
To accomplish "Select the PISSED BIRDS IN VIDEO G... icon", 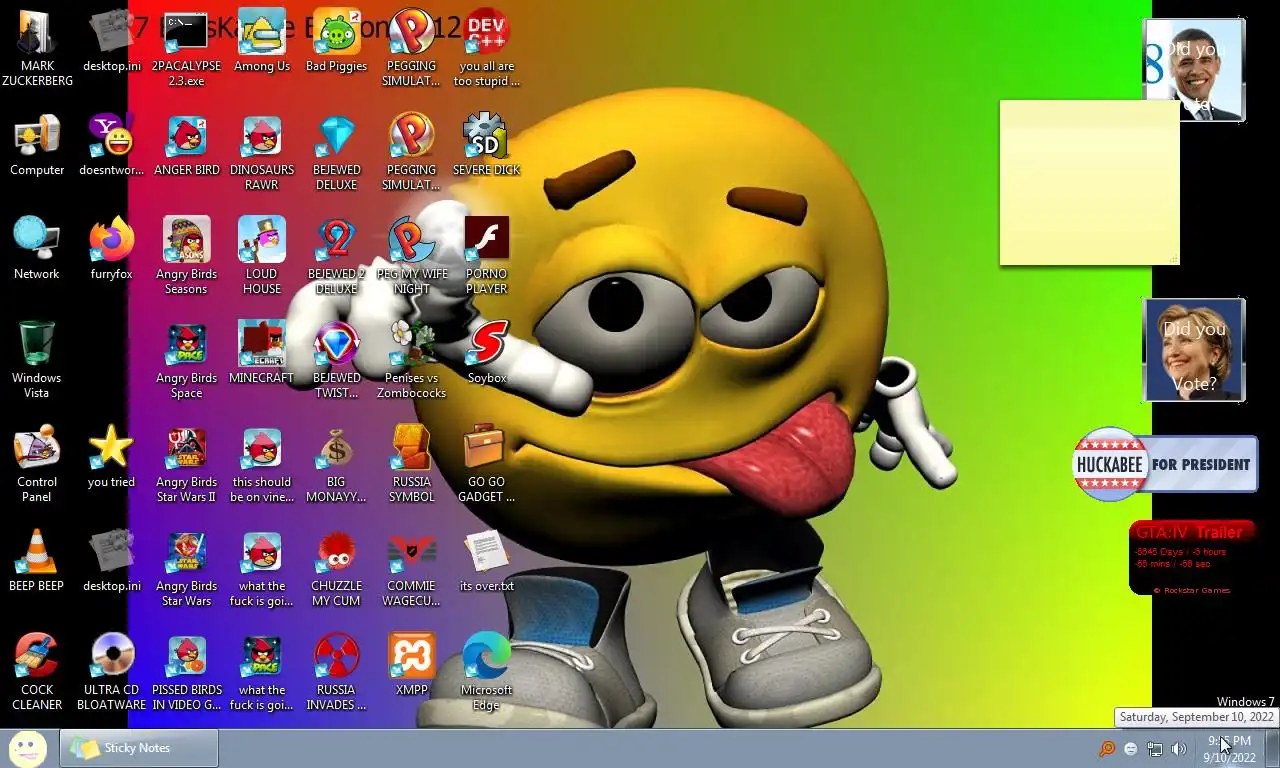I will click(x=186, y=672).
